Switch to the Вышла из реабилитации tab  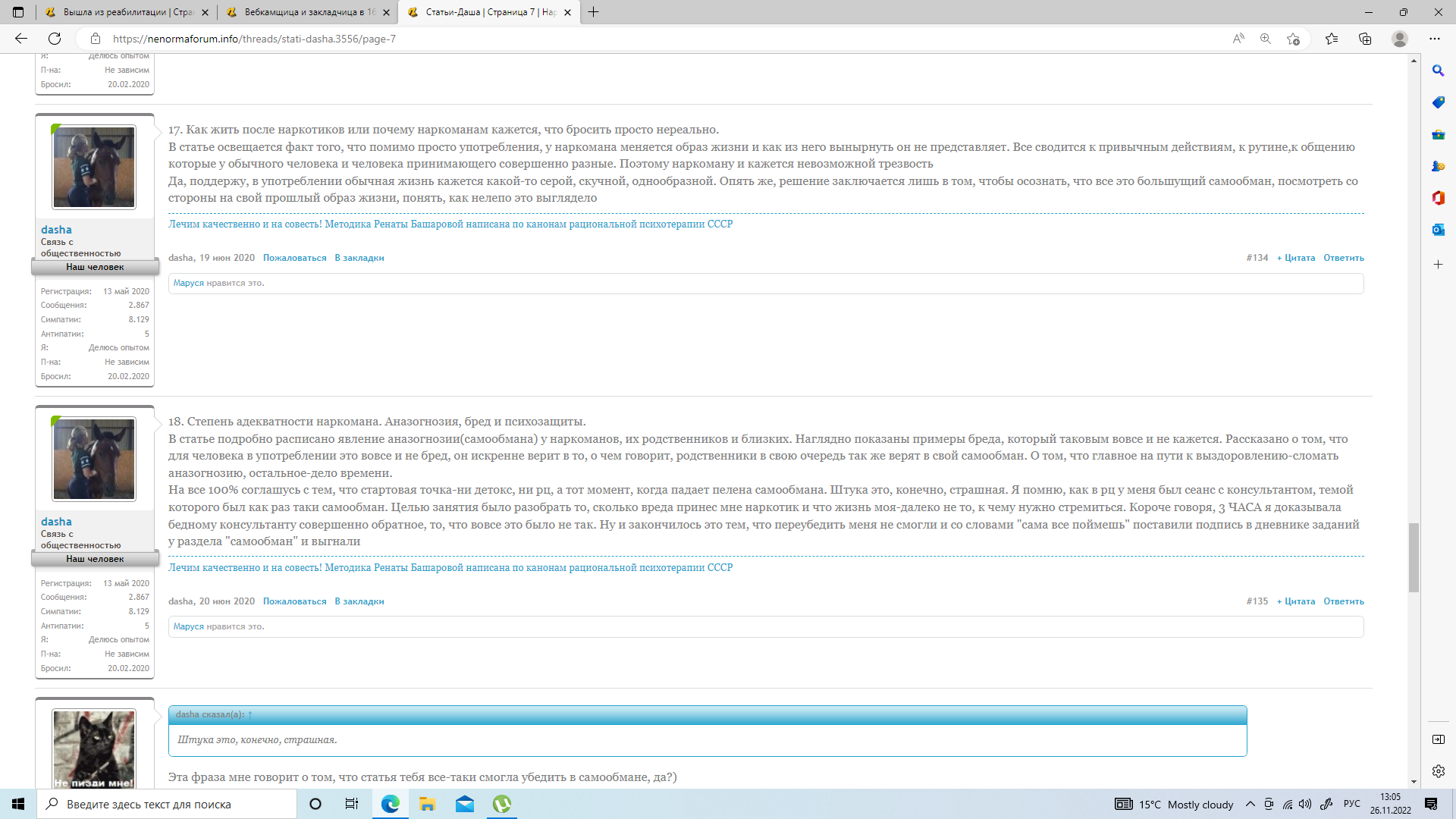click(127, 12)
